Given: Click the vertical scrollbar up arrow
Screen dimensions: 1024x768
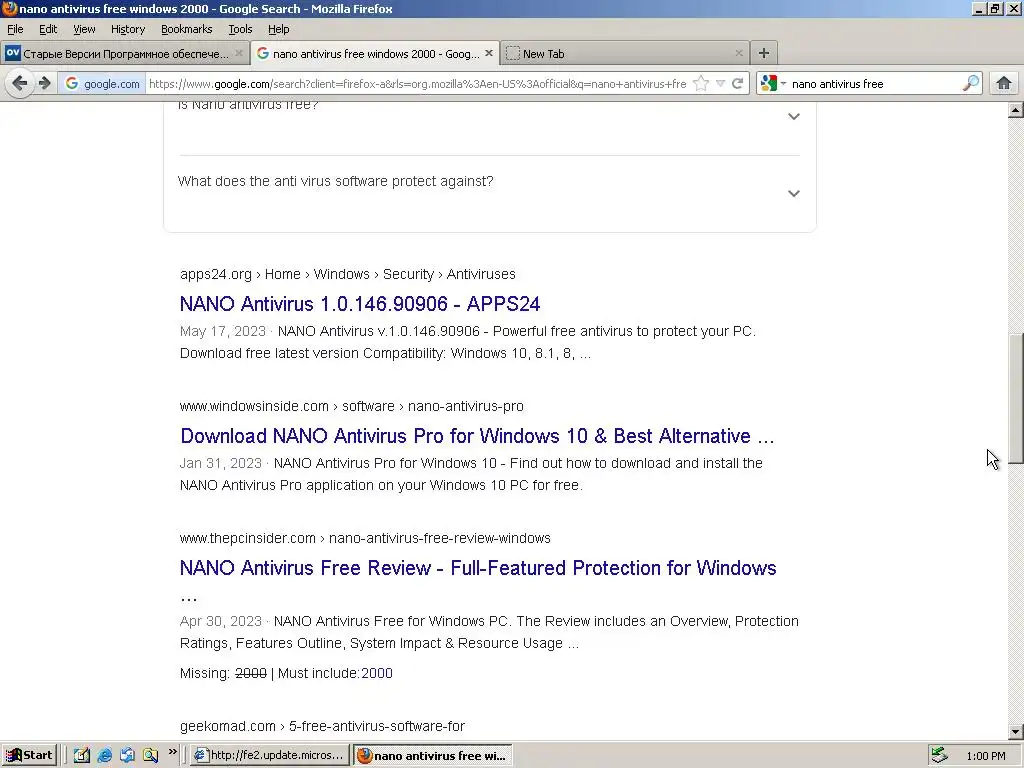Looking at the screenshot, I should point(1016,110).
